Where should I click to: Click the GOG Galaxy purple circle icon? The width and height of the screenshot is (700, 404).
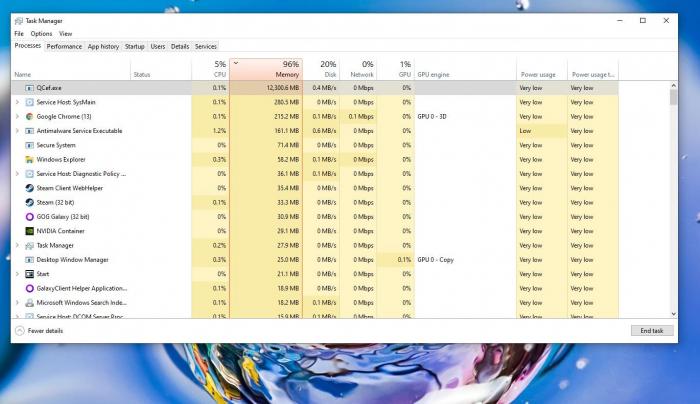point(29,217)
